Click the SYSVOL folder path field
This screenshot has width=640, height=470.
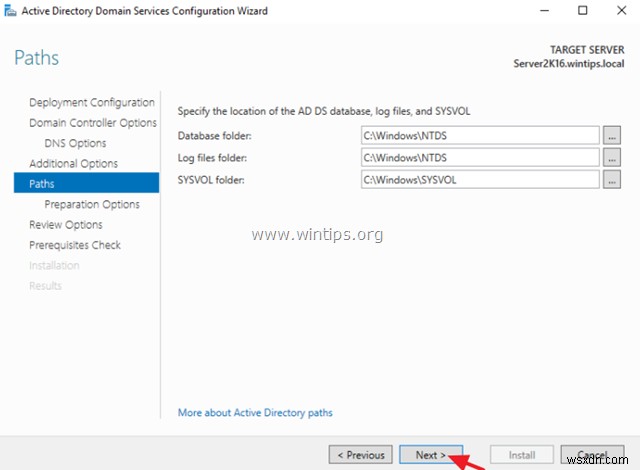coord(480,180)
